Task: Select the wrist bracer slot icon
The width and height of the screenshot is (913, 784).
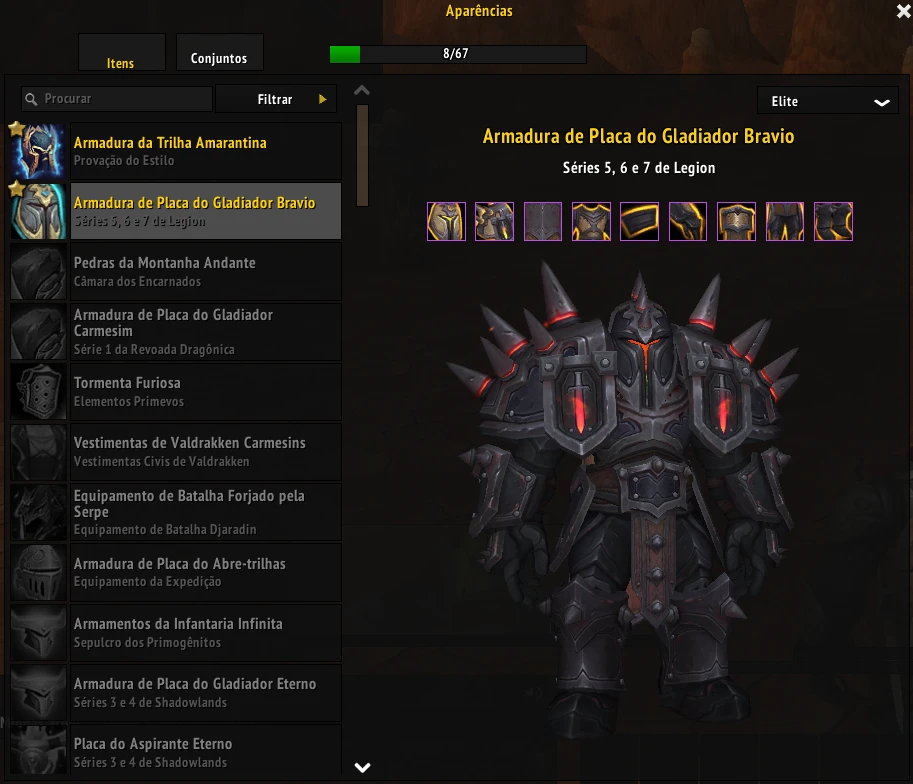Action: (x=639, y=221)
